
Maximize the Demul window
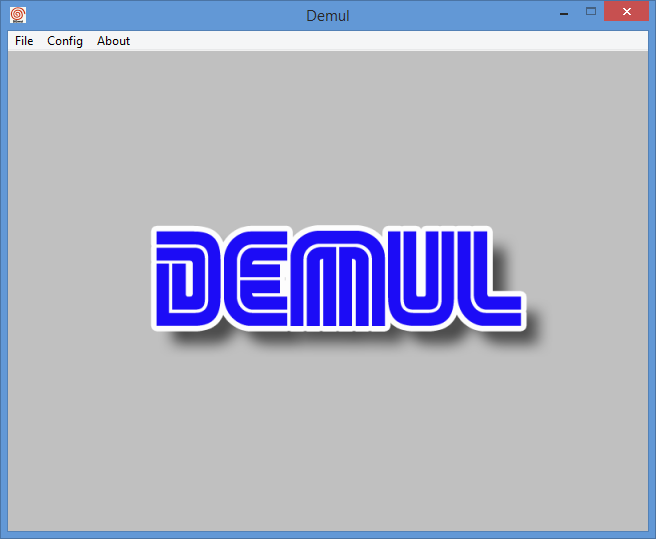[x=591, y=12]
